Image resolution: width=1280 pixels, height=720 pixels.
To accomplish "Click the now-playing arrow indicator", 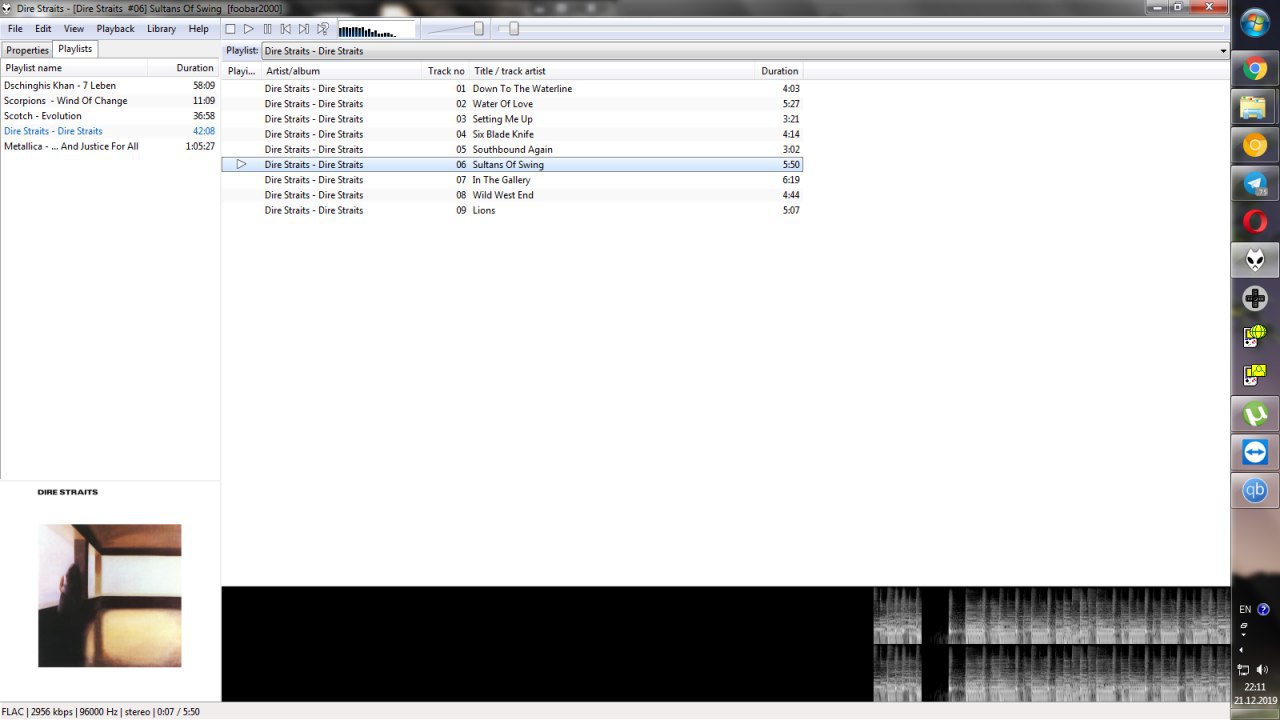I will click(x=241, y=164).
